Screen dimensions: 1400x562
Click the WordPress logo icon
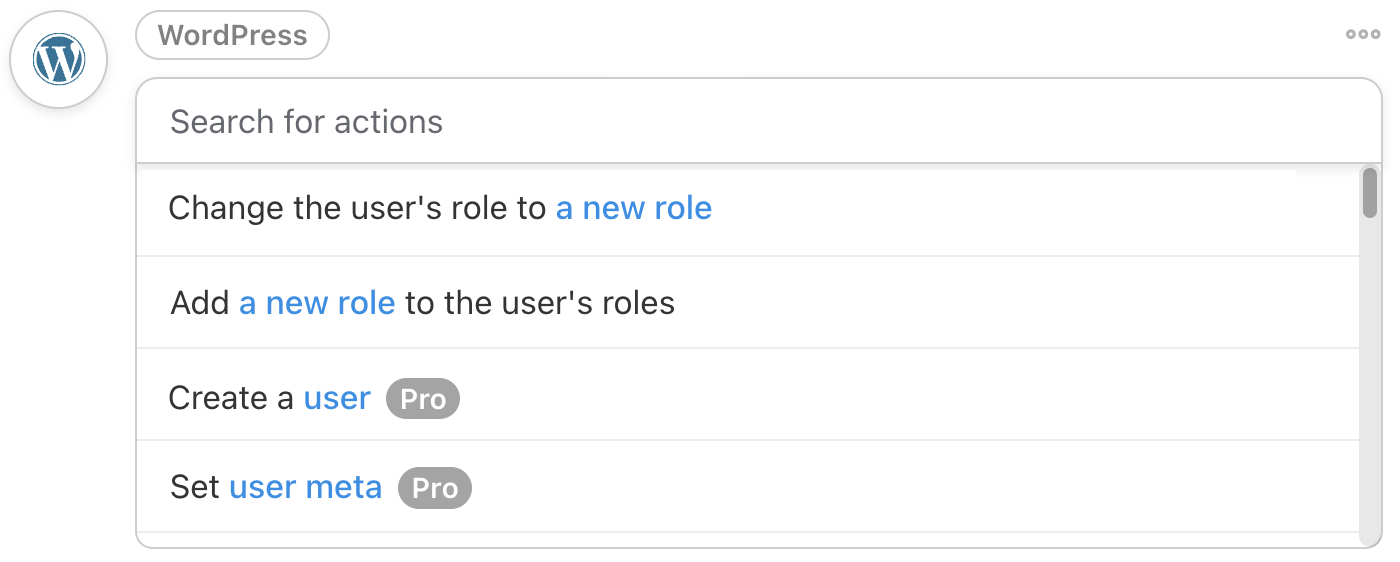click(59, 60)
